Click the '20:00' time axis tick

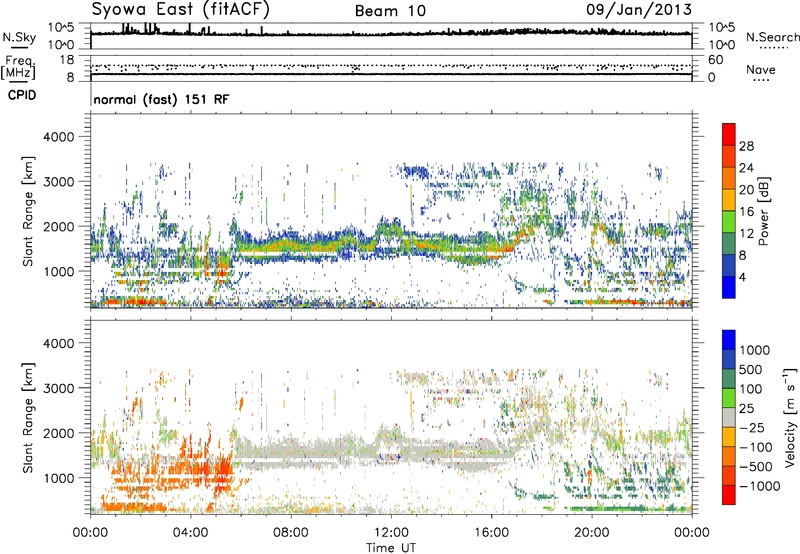click(592, 533)
